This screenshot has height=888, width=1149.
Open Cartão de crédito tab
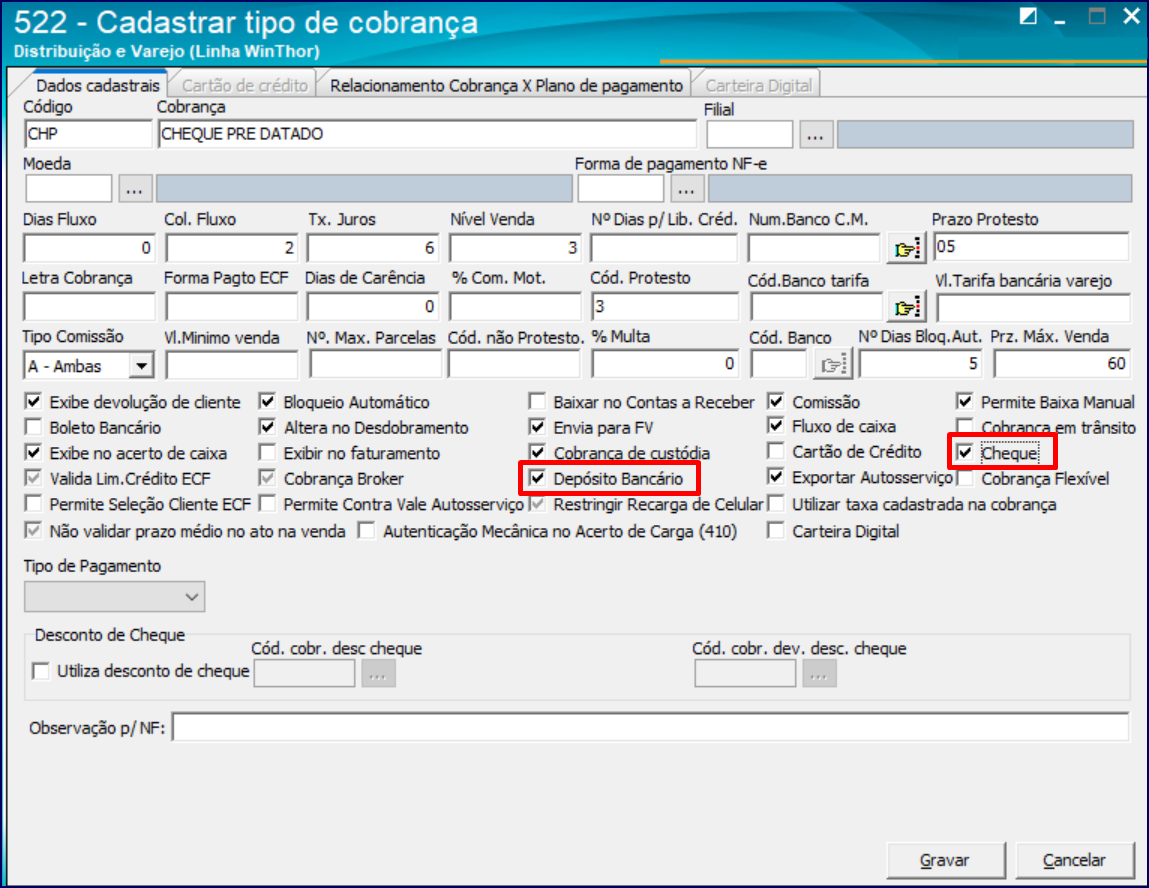click(x=244, y=86)
